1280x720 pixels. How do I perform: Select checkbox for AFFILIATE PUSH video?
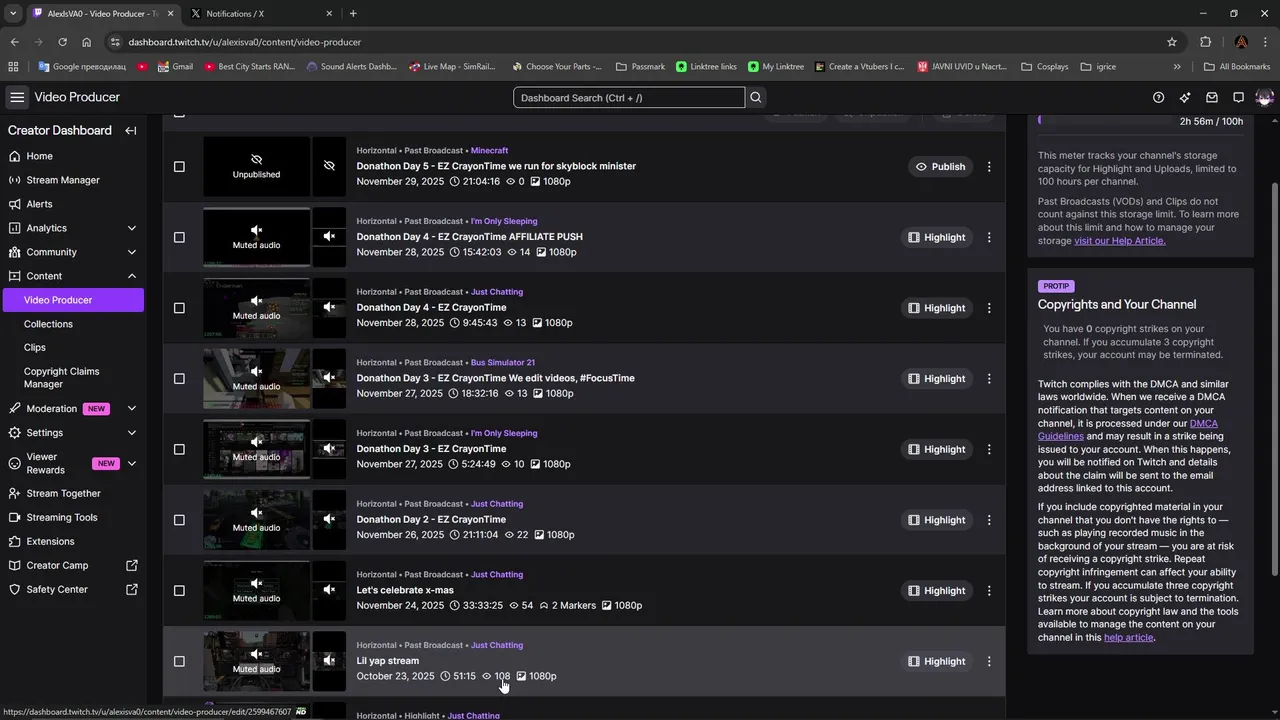[179, 237]
